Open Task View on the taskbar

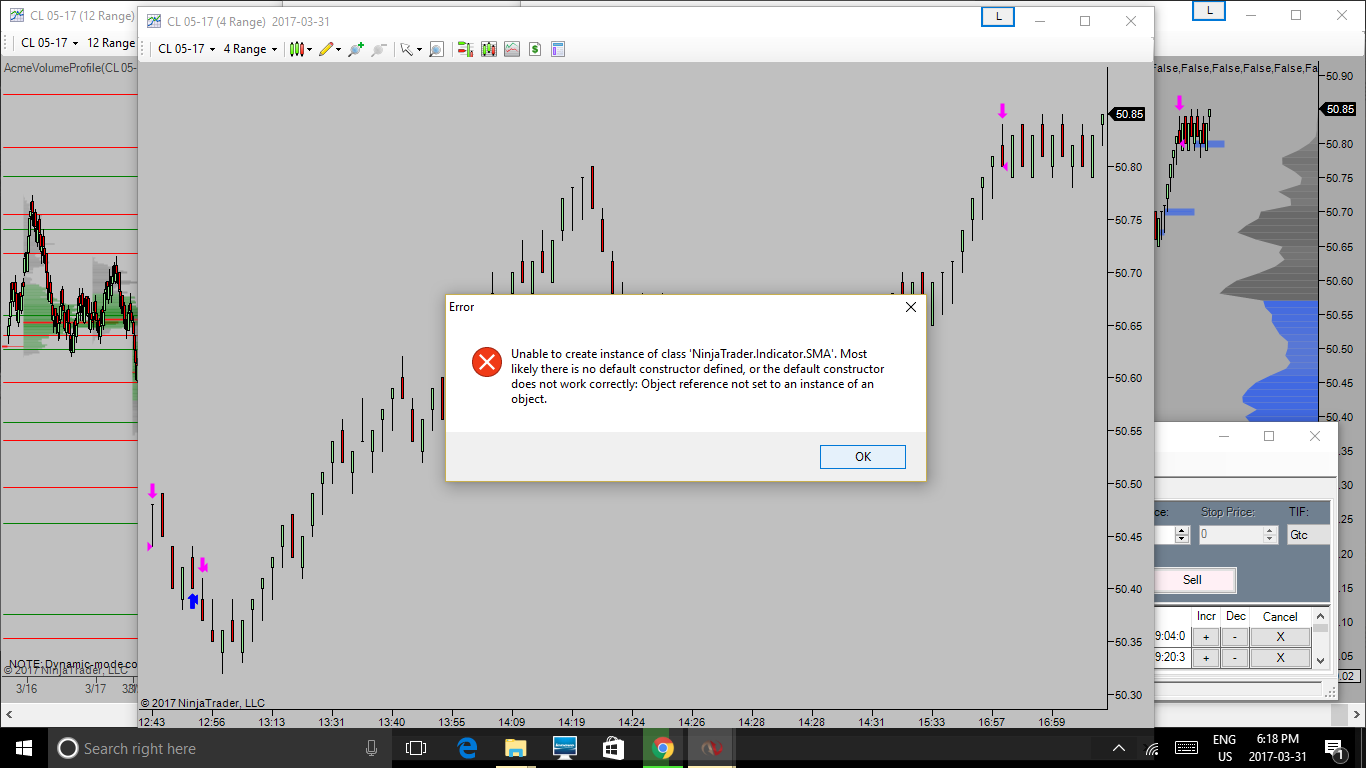tap(416, 748)
